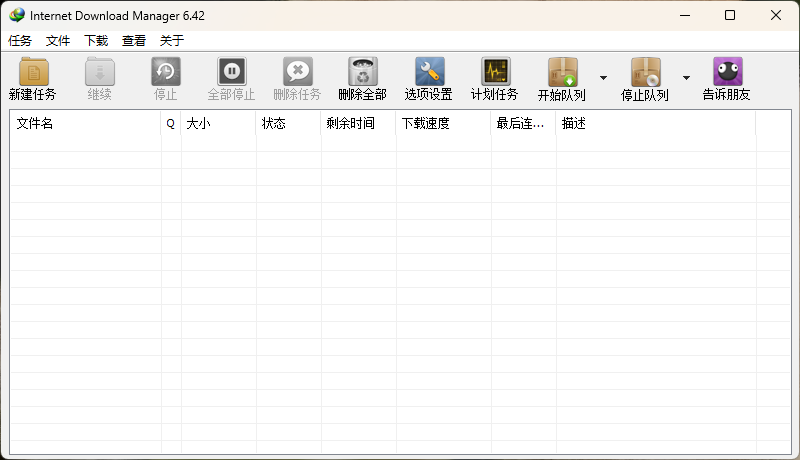Click the Q queue column header
The height and width of the screenshot is (460, 800).
coord(171,124)
